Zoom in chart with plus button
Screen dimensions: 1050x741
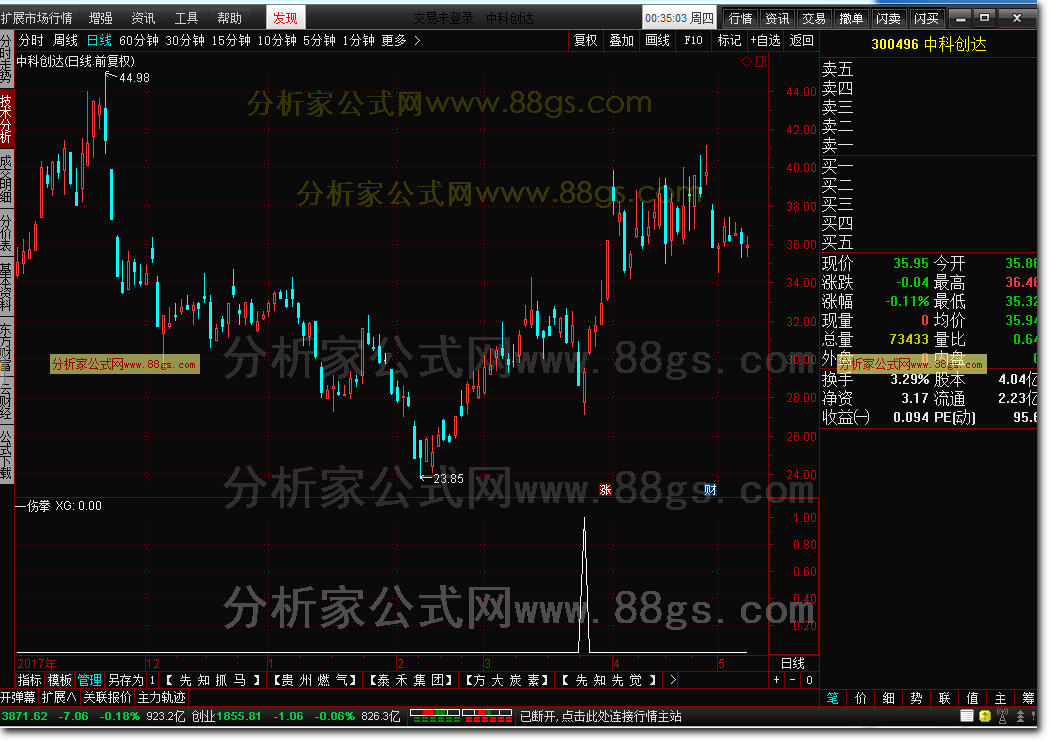click(776, 680)
